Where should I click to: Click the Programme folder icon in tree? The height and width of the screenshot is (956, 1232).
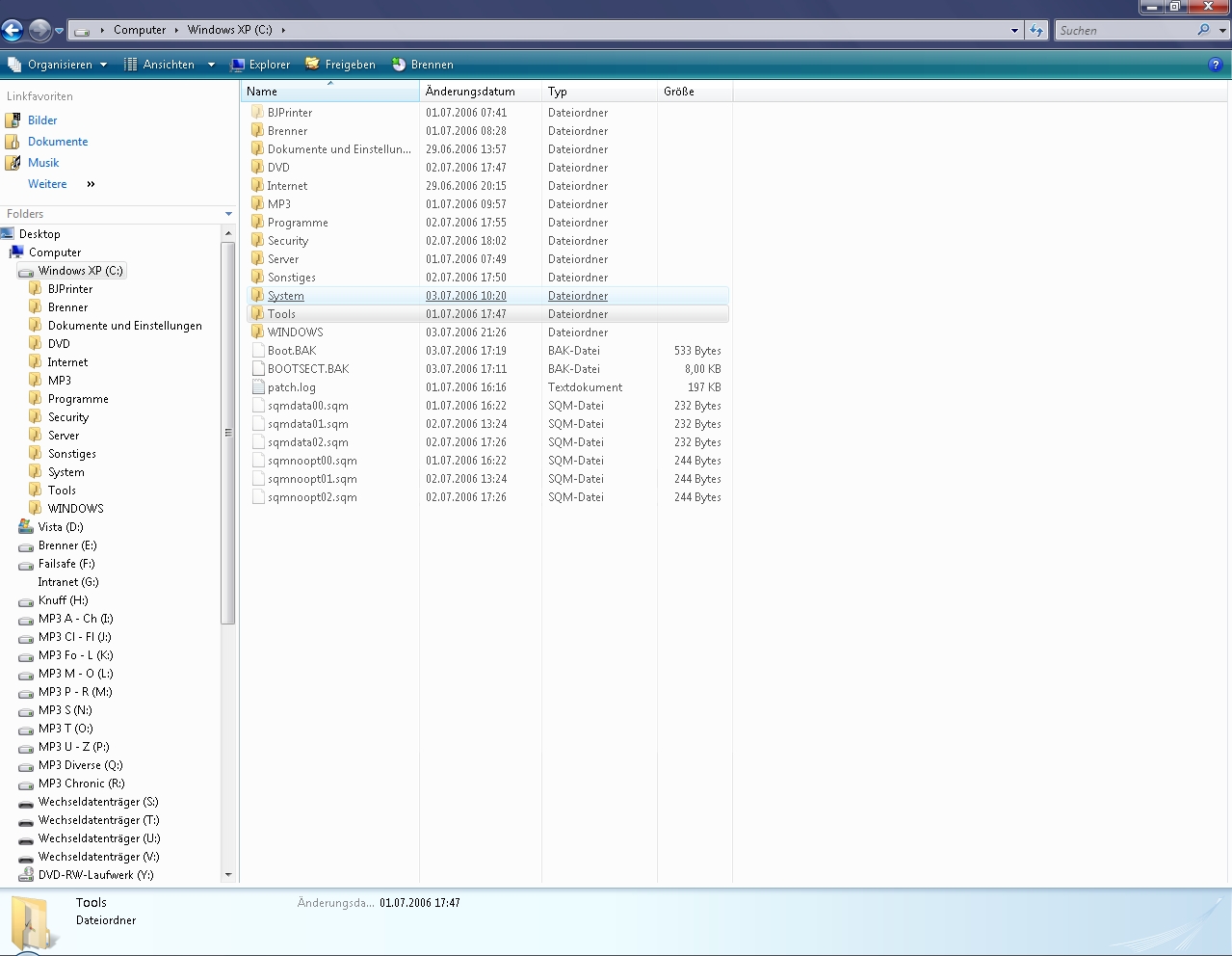36,399
